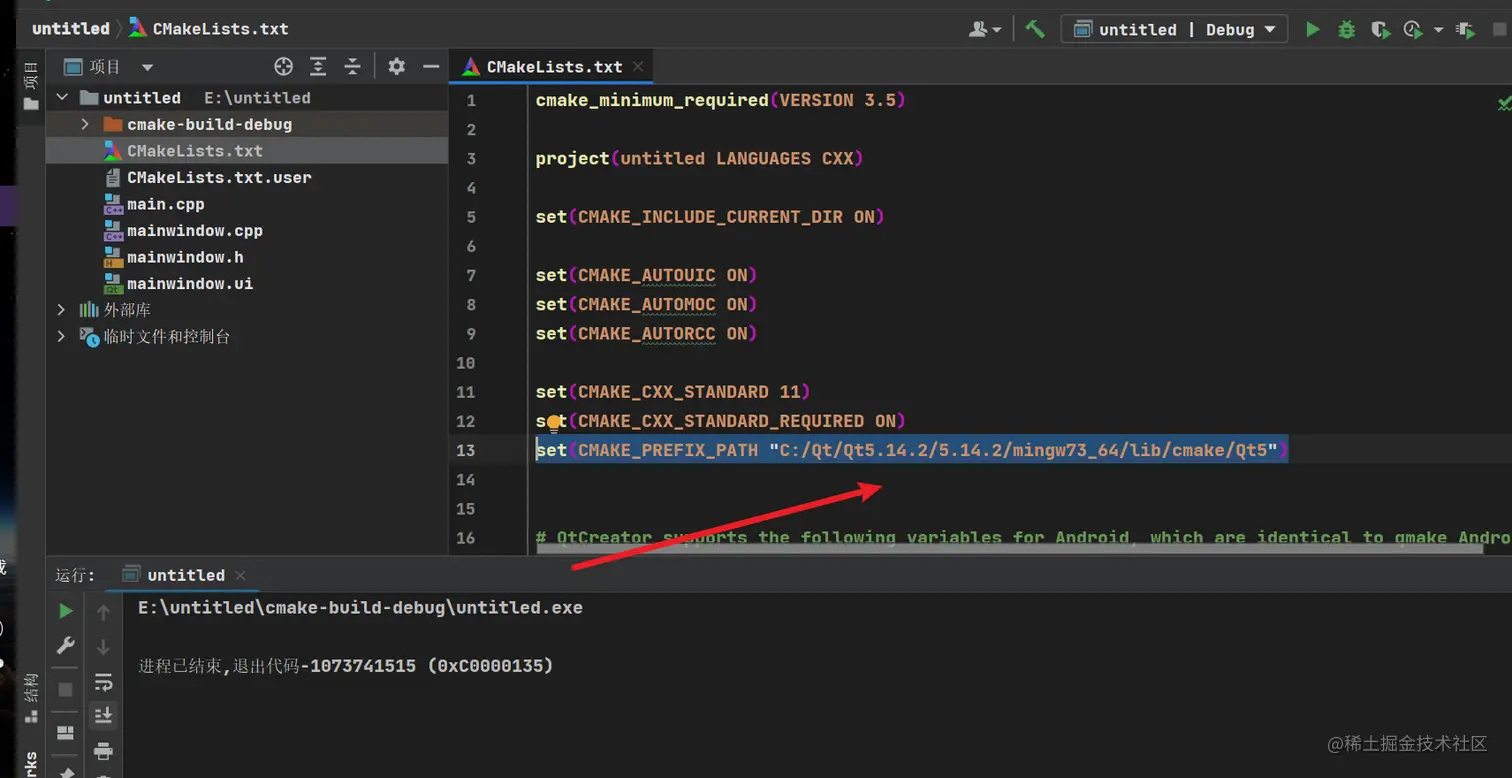Click the green inspection checkmark in editor
Screen dimensions: 1512x778
point(1503,102)
